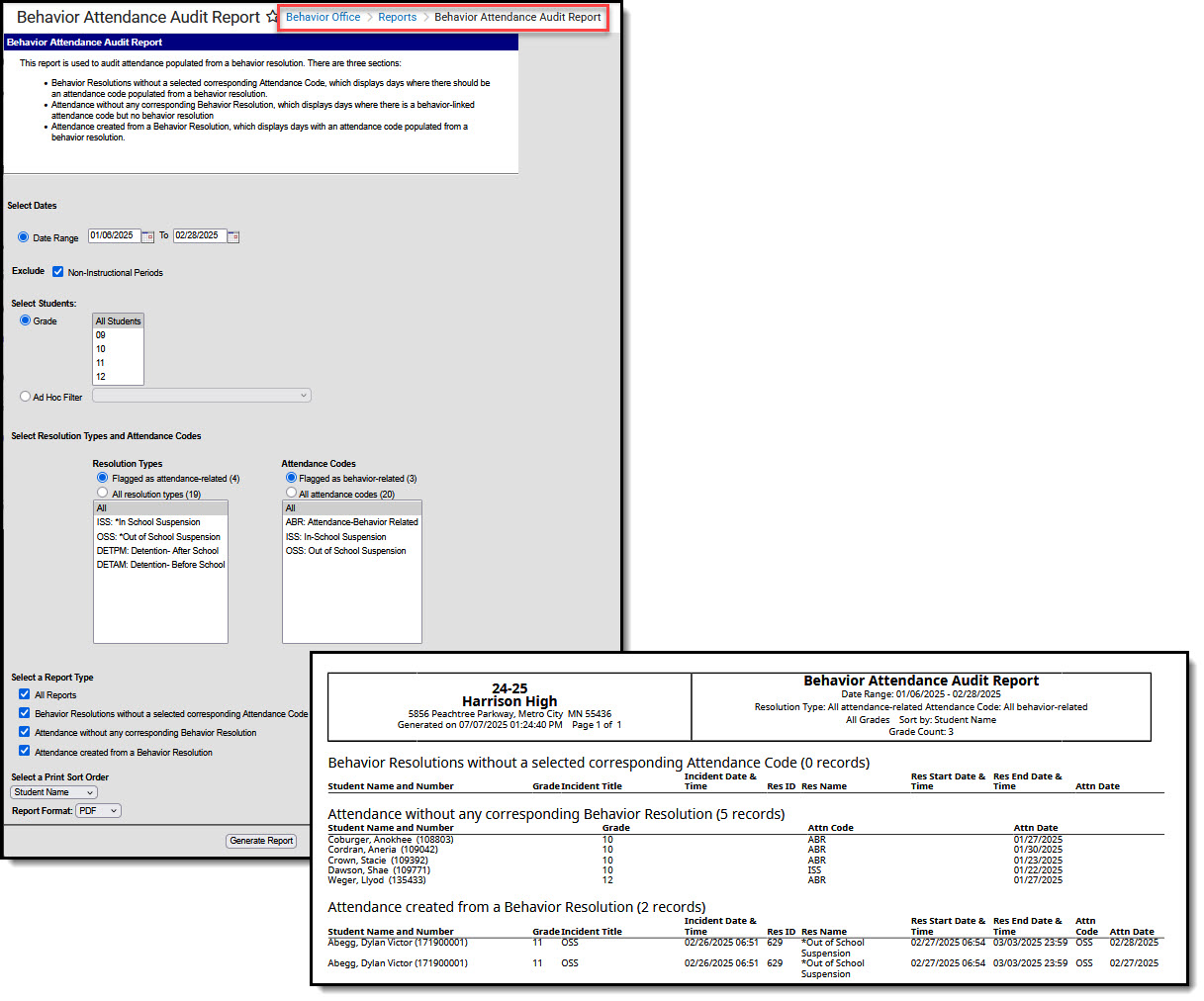Toggle Non-Instructional Periods exclude checkbox
This screenshot has height=1001, width=1204.
tap(57, 272)
